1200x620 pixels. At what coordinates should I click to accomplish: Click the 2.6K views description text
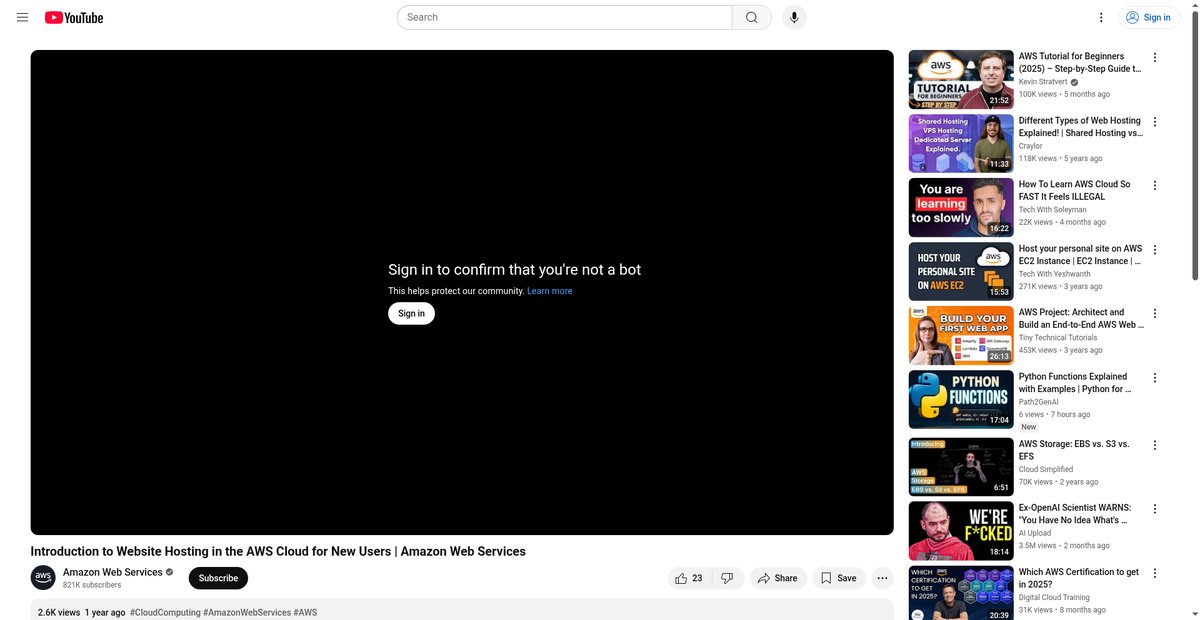point(59,612)
